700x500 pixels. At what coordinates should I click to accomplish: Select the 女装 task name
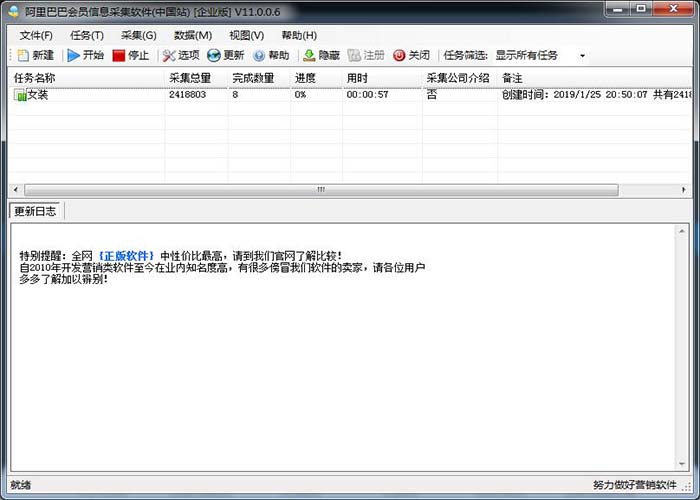pos(38,95)
